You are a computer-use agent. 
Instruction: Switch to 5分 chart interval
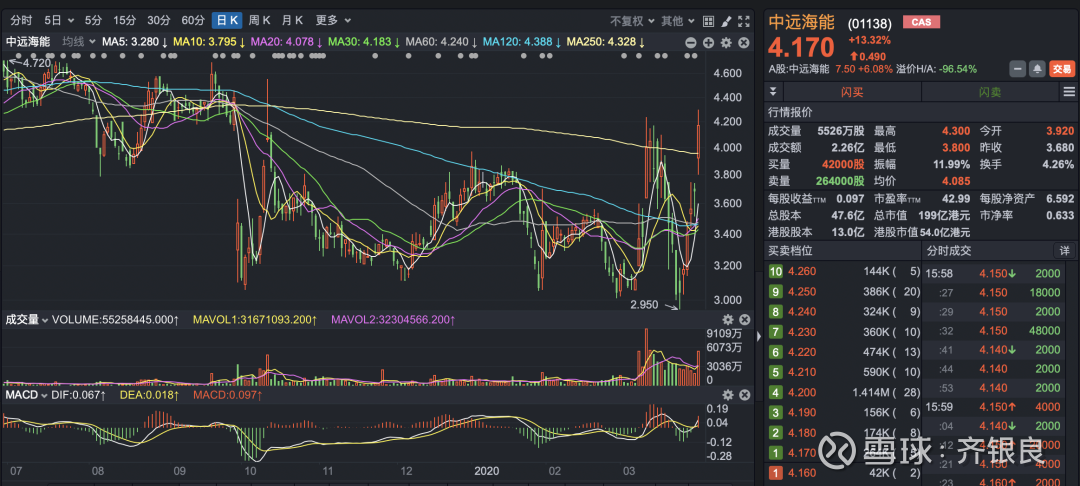coord(93,21)
